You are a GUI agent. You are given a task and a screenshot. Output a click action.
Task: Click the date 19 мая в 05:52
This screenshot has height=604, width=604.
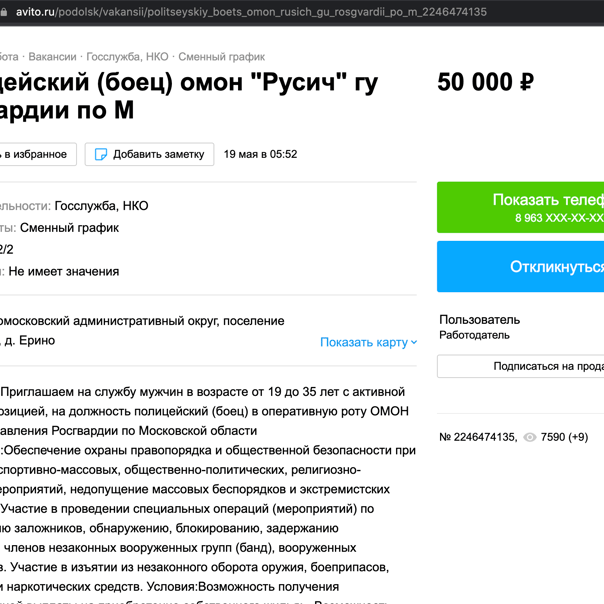260,154
